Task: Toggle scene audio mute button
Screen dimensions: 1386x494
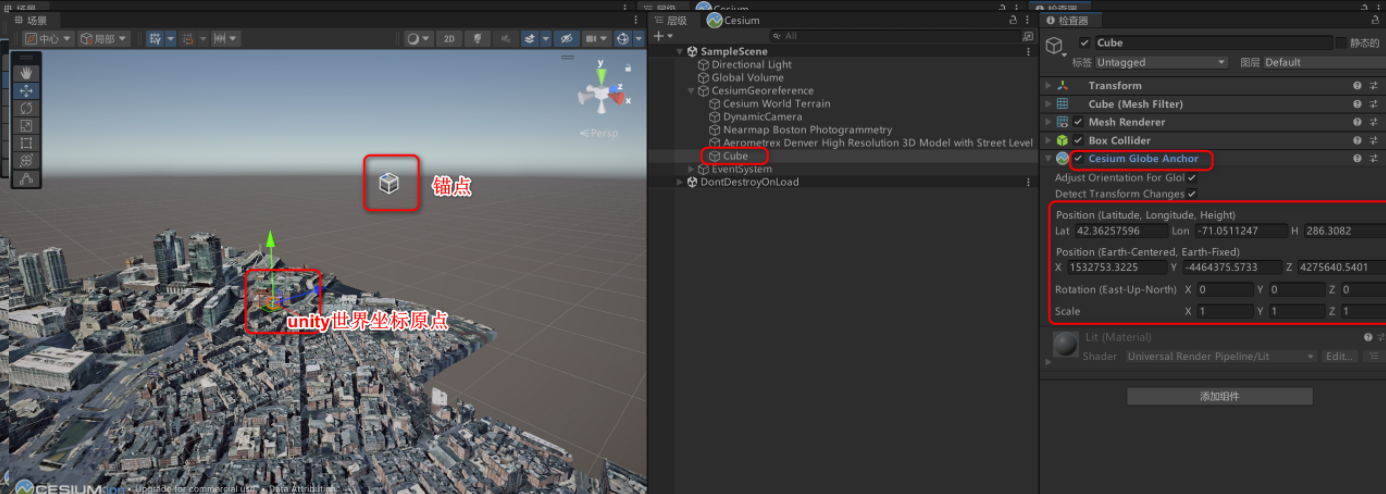Action: [x=506, y=39]
